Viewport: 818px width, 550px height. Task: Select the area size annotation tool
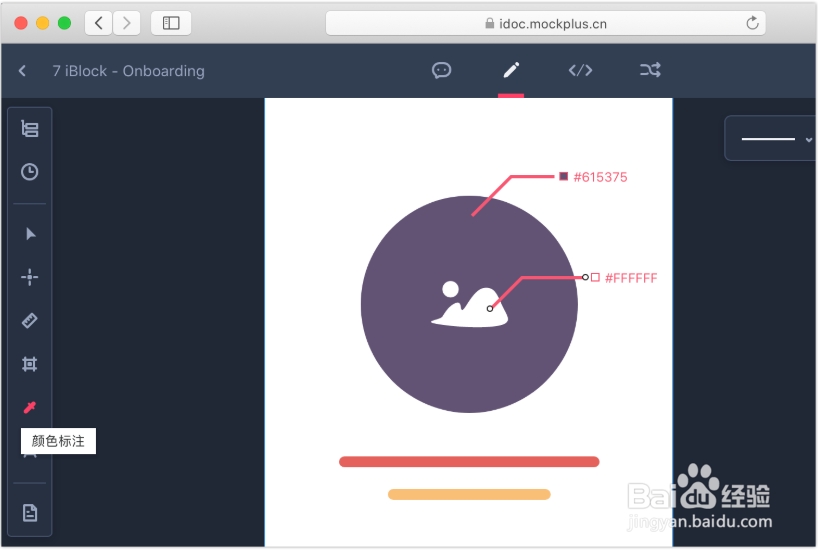(30, 364)
